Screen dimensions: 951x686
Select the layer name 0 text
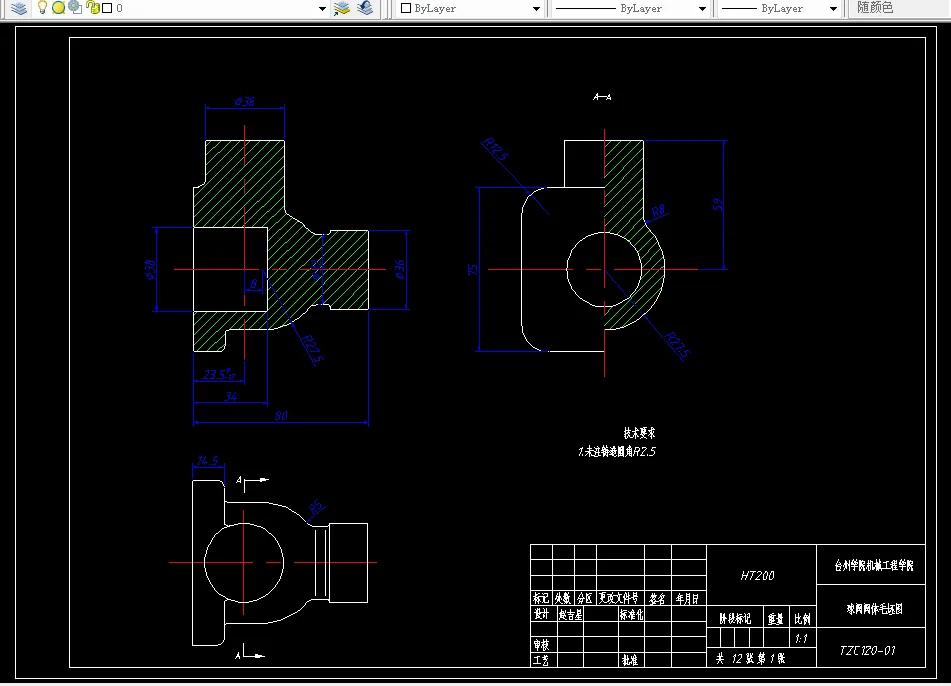[x=119, y=8]
